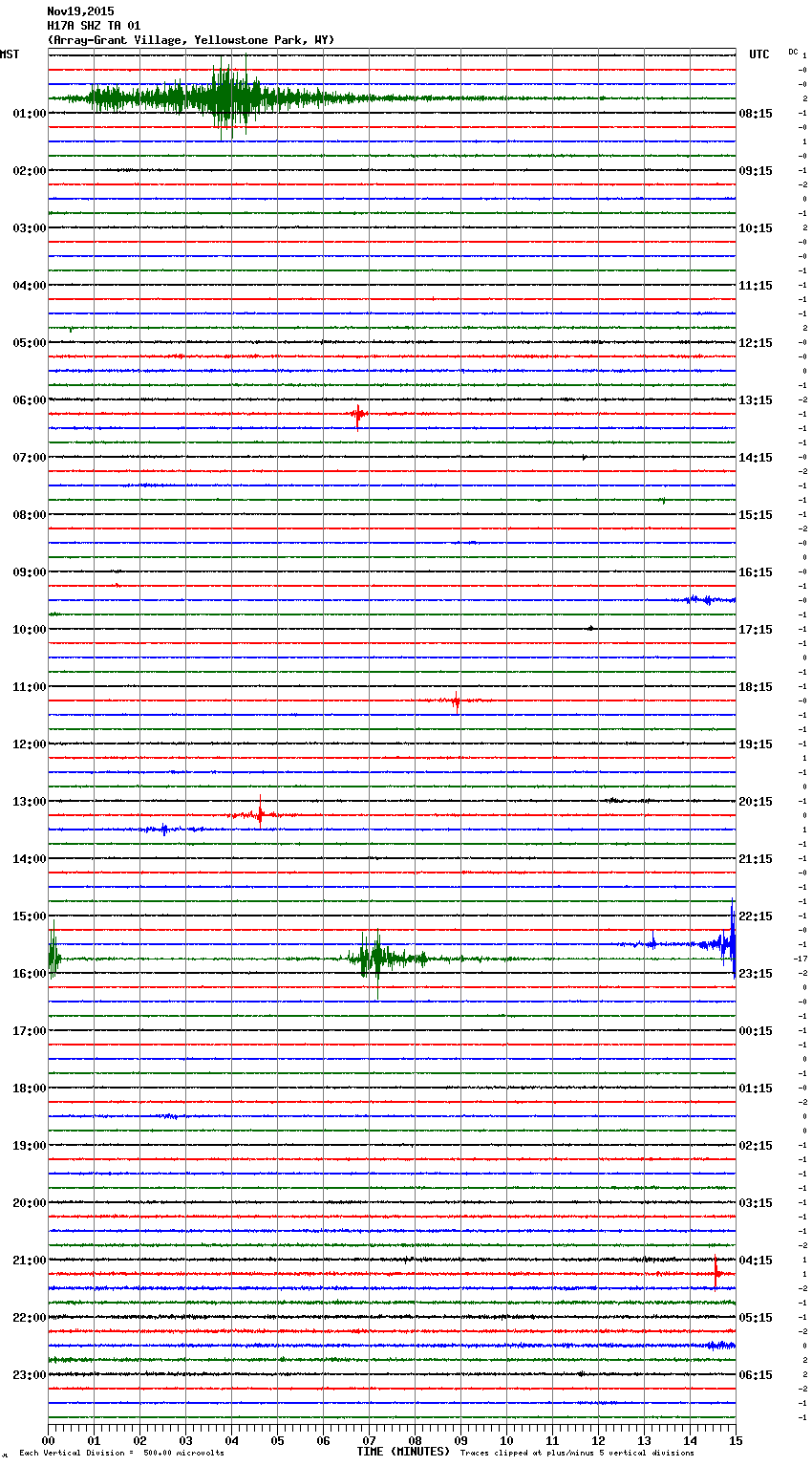
Task: Click the Each Vertical Division 500.00 microvolts note
Action: [x=121, y=1453]
